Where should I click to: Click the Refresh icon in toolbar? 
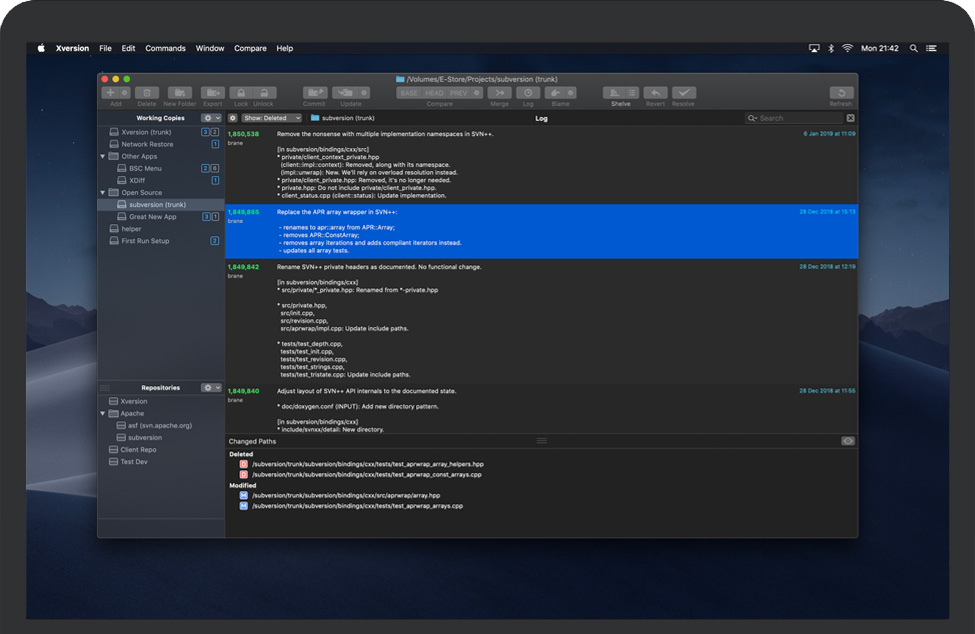point(841,93)
